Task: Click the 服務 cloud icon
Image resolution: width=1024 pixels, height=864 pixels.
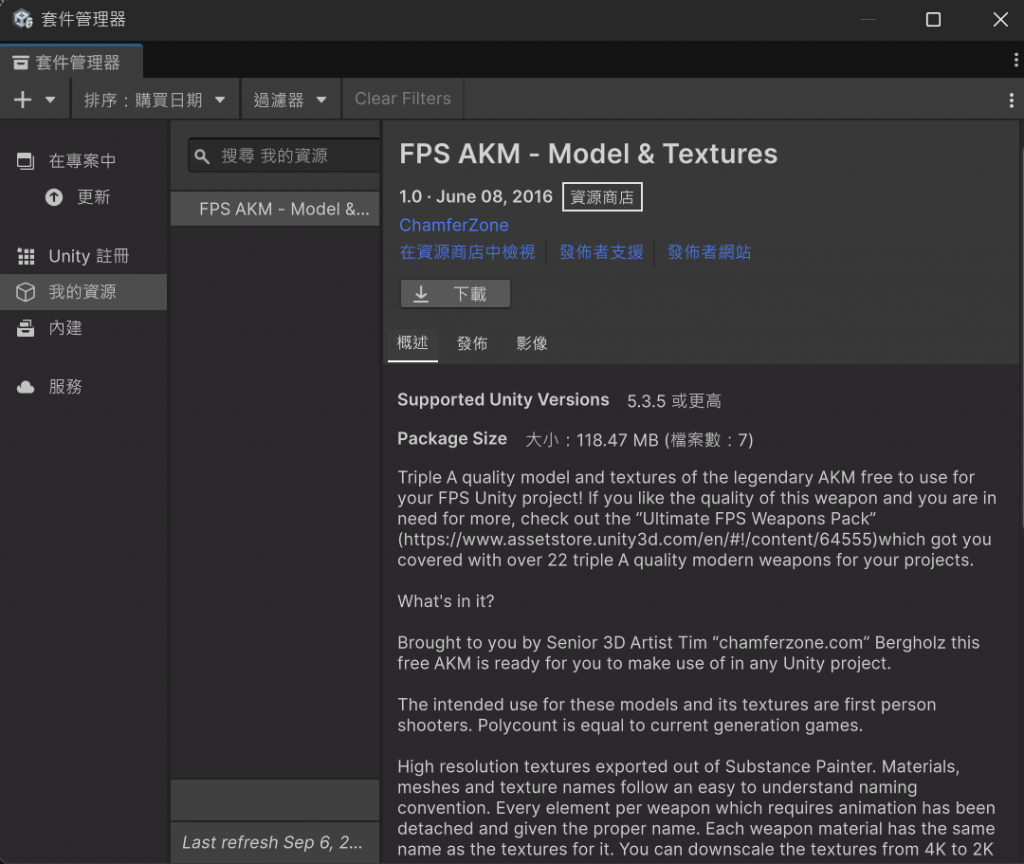Action: tap(25, 387)
